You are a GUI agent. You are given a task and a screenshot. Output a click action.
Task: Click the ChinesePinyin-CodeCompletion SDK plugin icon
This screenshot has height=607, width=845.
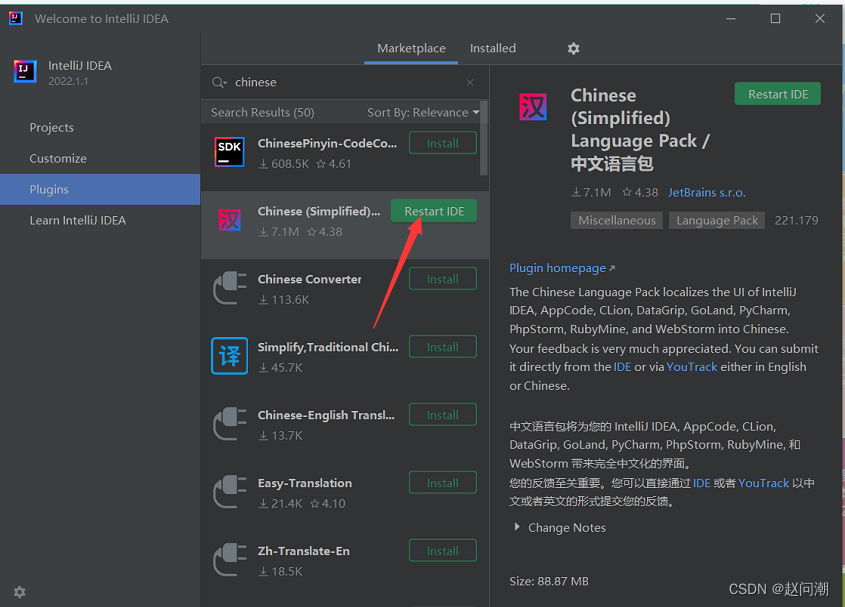(230, 152)
